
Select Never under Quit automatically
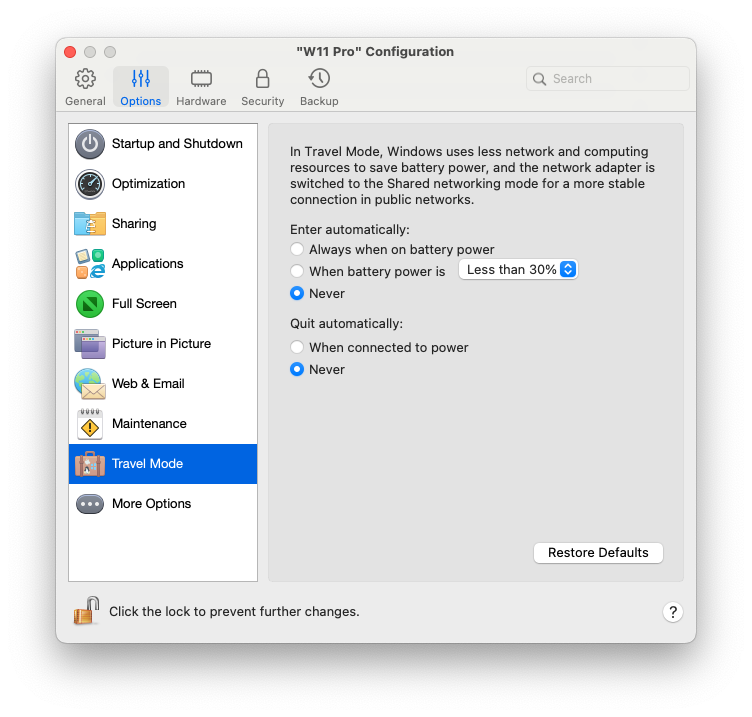click(x=297, y=369)
